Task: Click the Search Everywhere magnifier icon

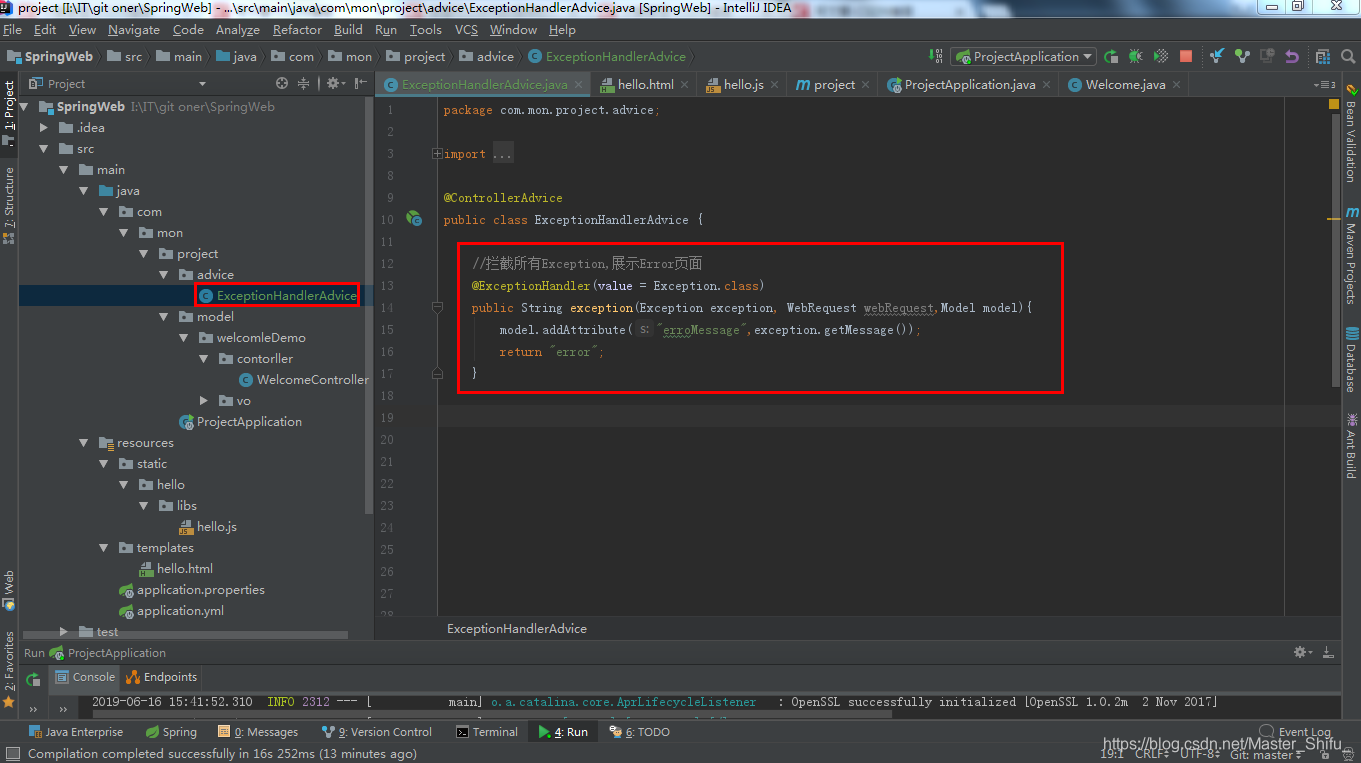Action: coord(1347,57)
